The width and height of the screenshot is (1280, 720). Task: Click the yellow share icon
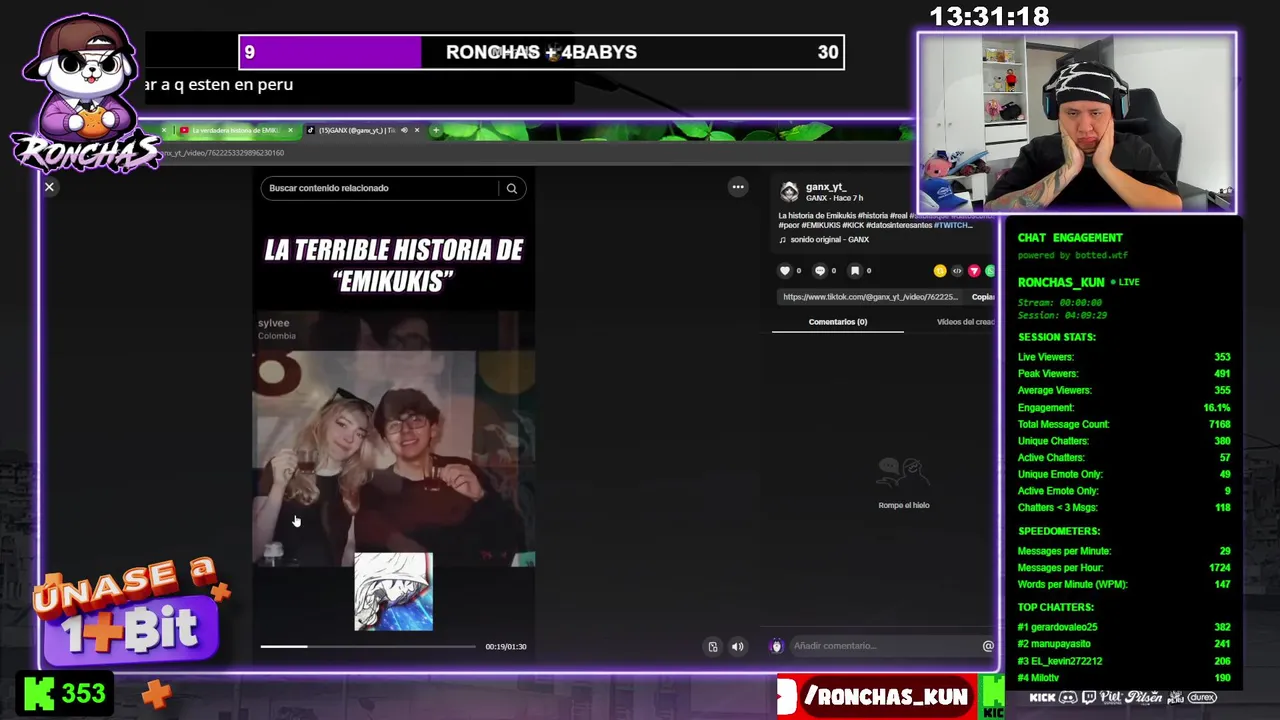coord(940,271)
